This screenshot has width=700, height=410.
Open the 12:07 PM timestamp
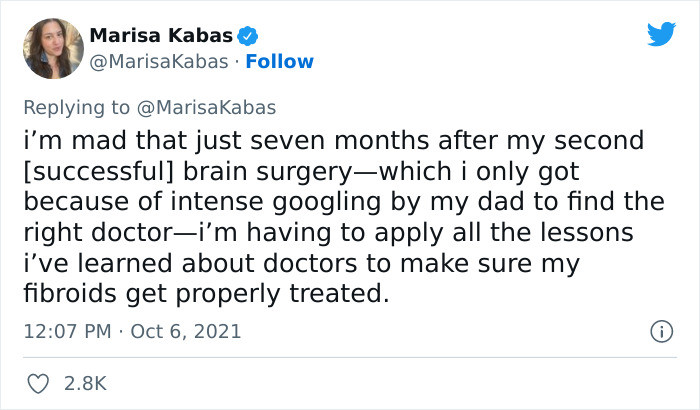coord(64,330)
